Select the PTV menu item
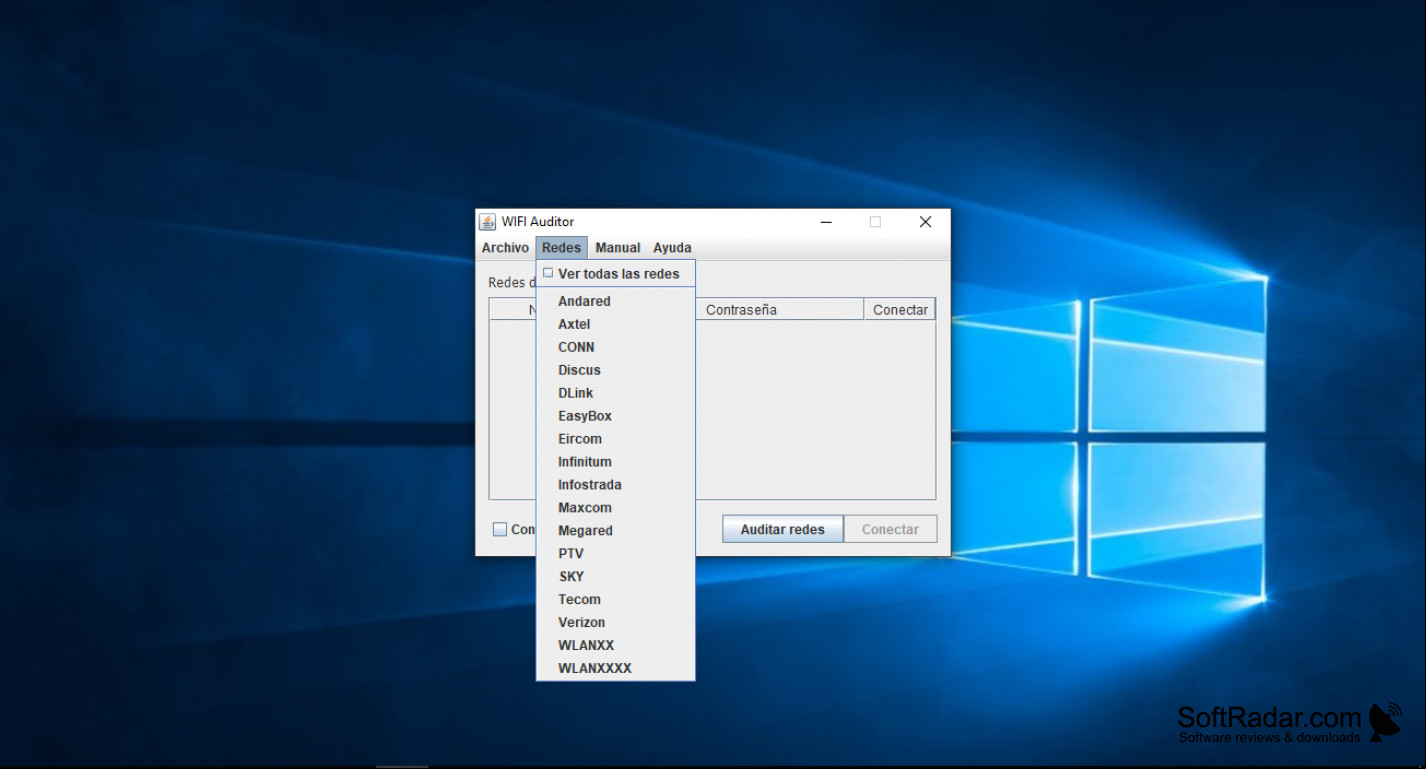 (x=615, y=554)
